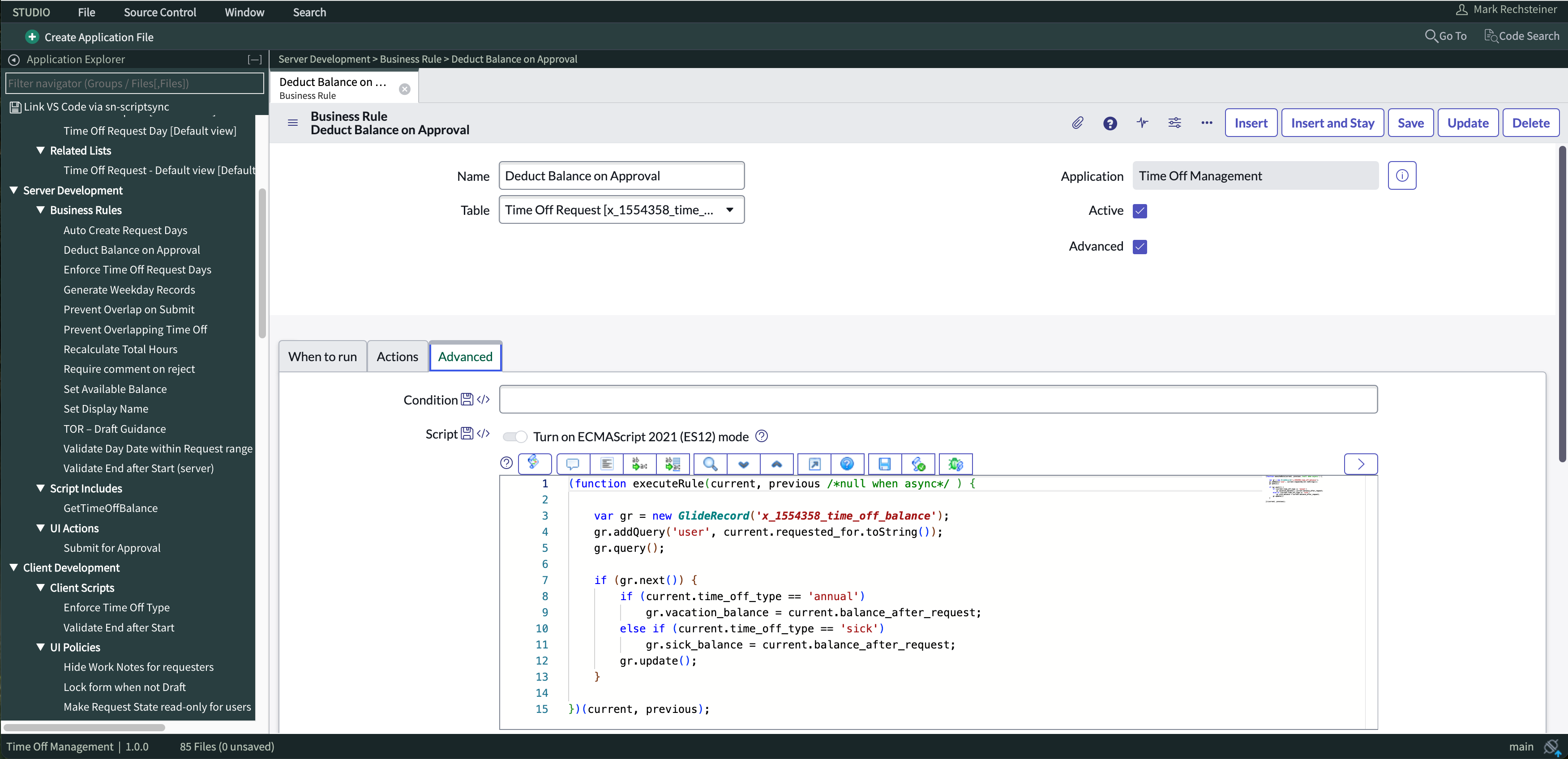Click the Update button
The width and height of the screenshot is (1568, 759).
(x=1468, y=123)
